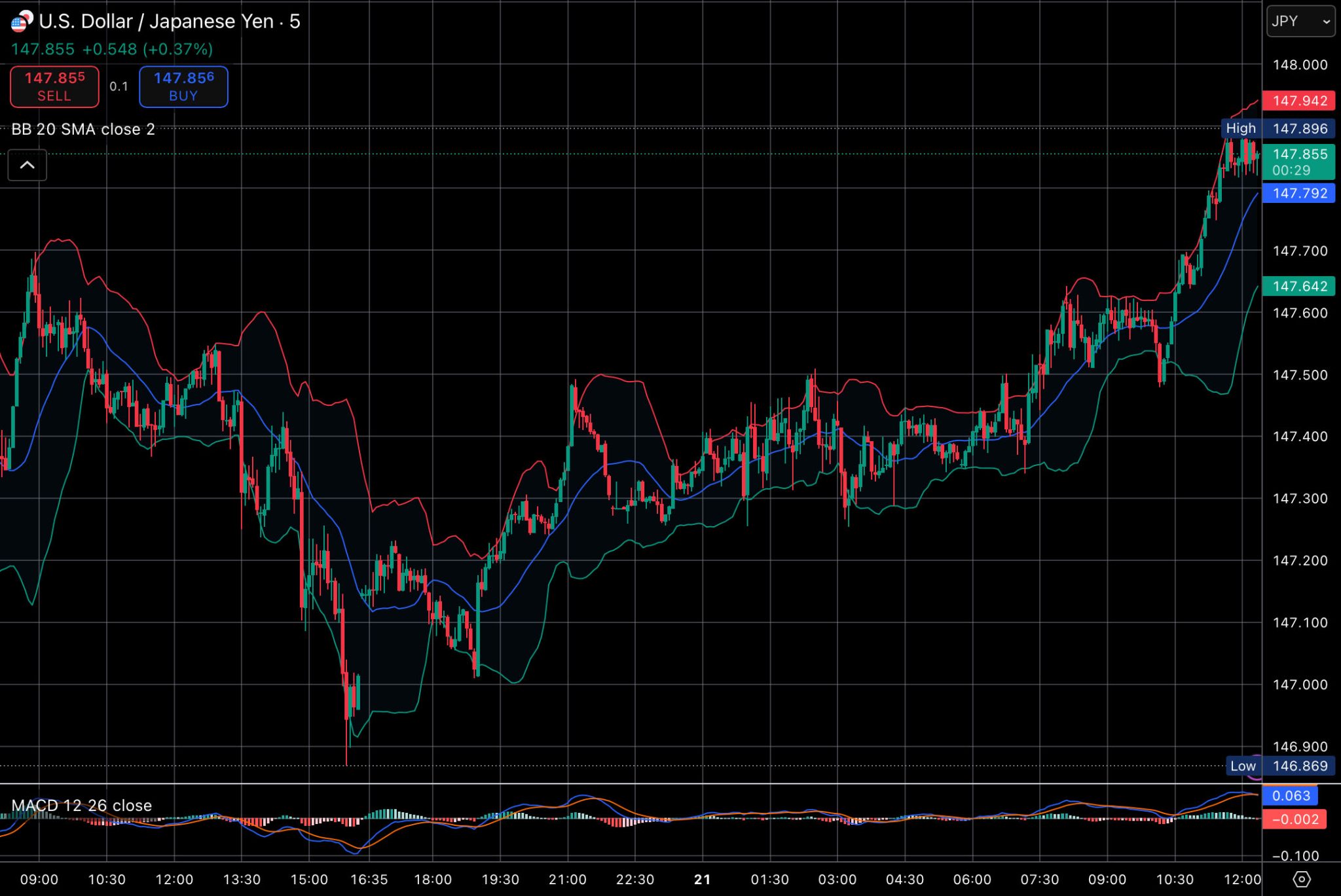Click the USD/JPY flag icon
The height and width of the screenshot is (896, 1341).
tap(22, 22)
